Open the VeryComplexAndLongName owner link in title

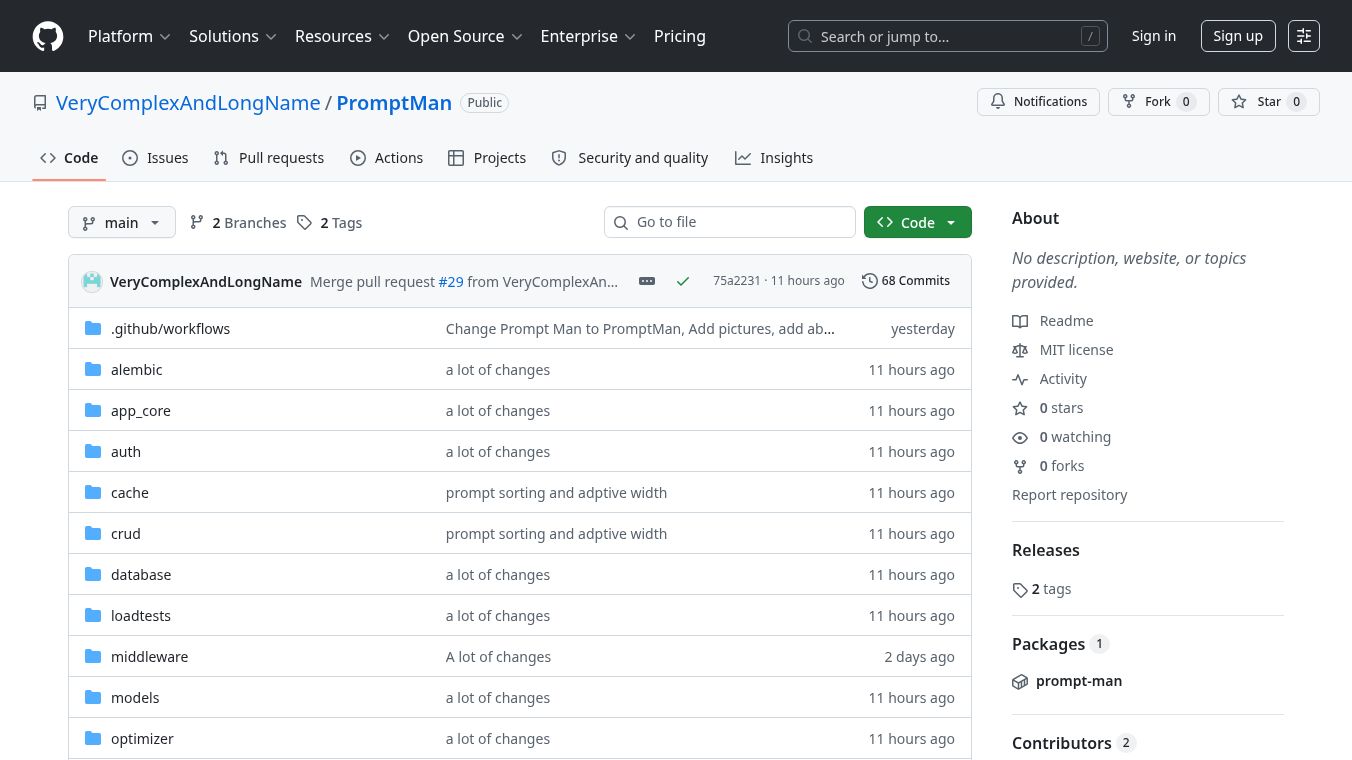click(188, 103)
